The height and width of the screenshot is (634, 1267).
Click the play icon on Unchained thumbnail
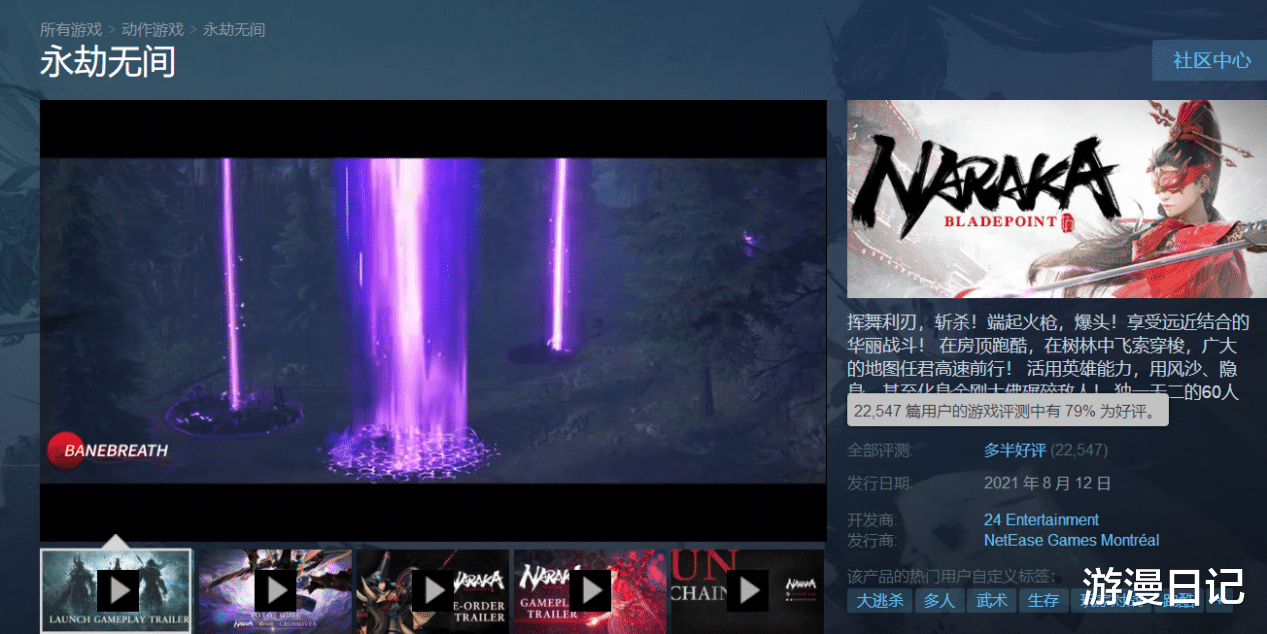[x=747, y=591]
